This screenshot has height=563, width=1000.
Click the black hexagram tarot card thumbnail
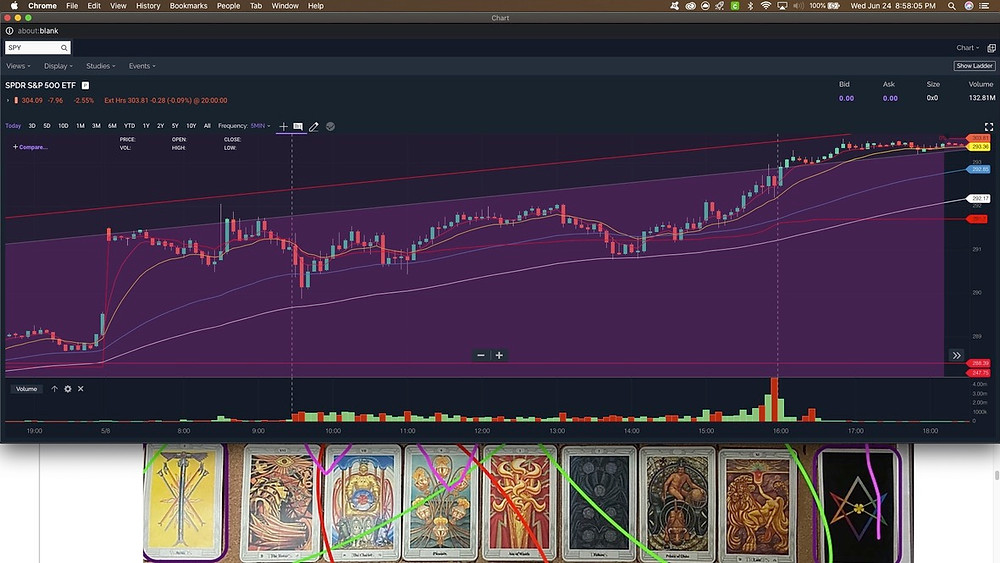pos(858,504)
